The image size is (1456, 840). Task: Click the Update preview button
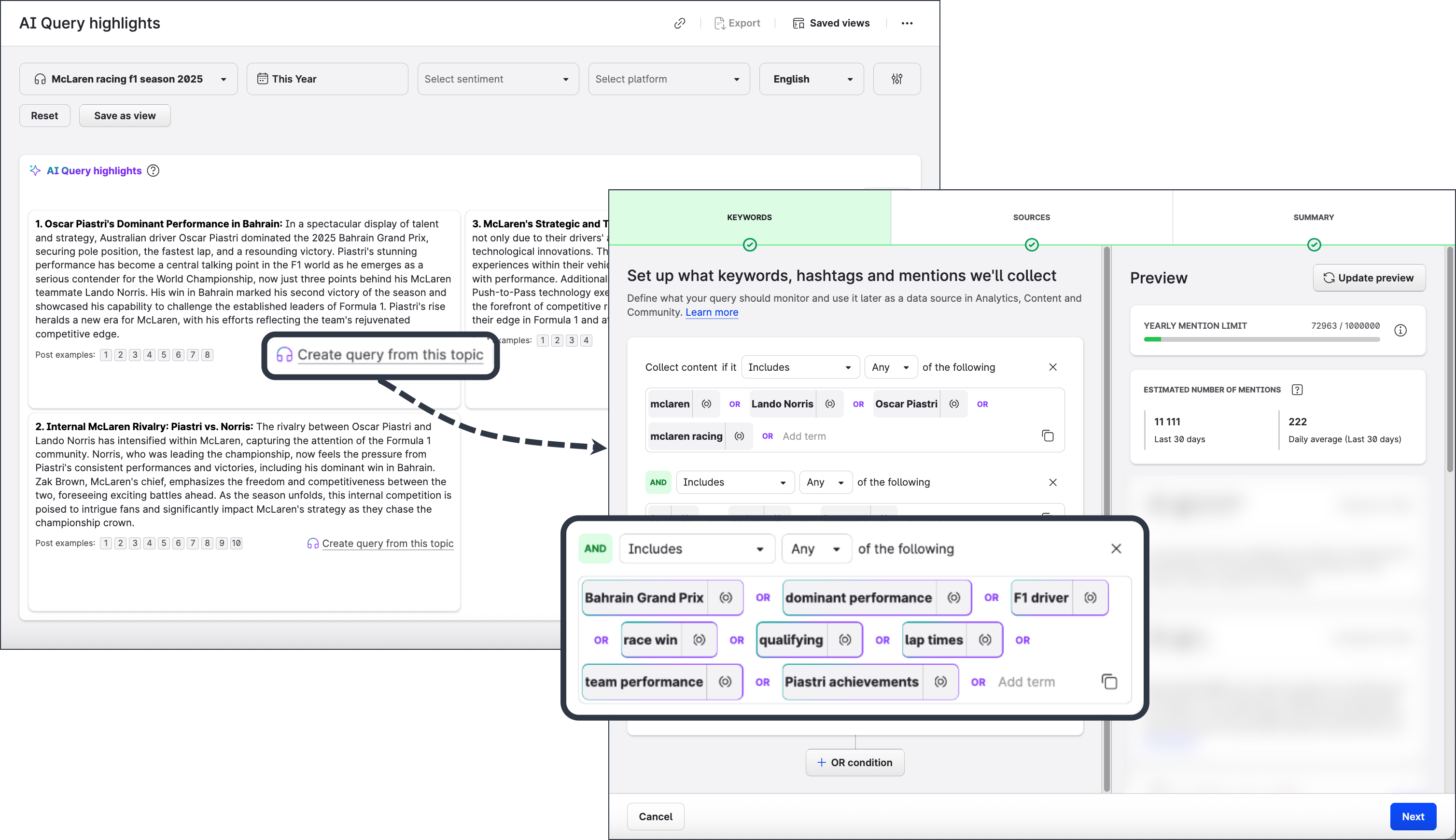[1369, 278]
